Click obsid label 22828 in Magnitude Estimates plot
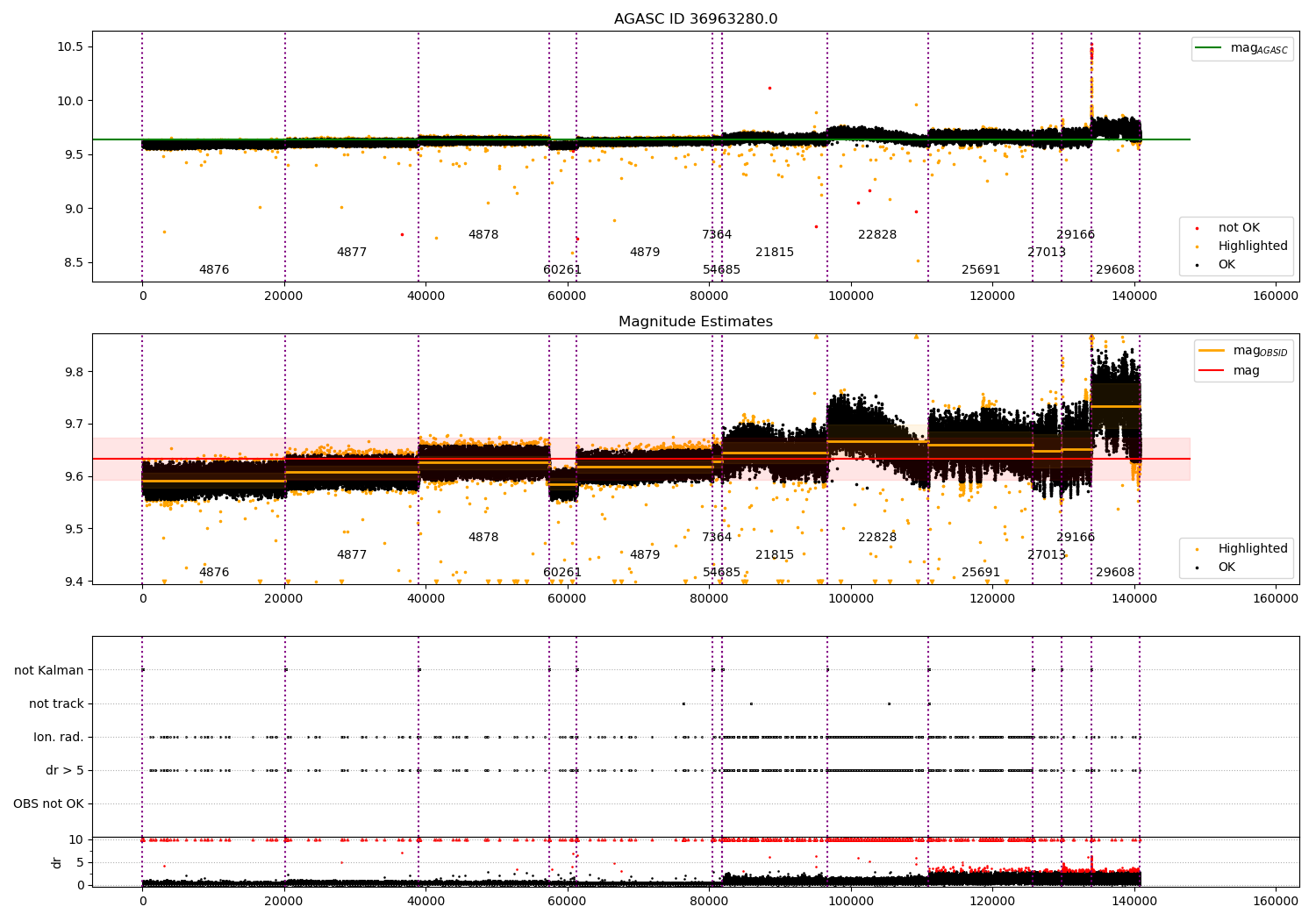 [x=877, y=538]
